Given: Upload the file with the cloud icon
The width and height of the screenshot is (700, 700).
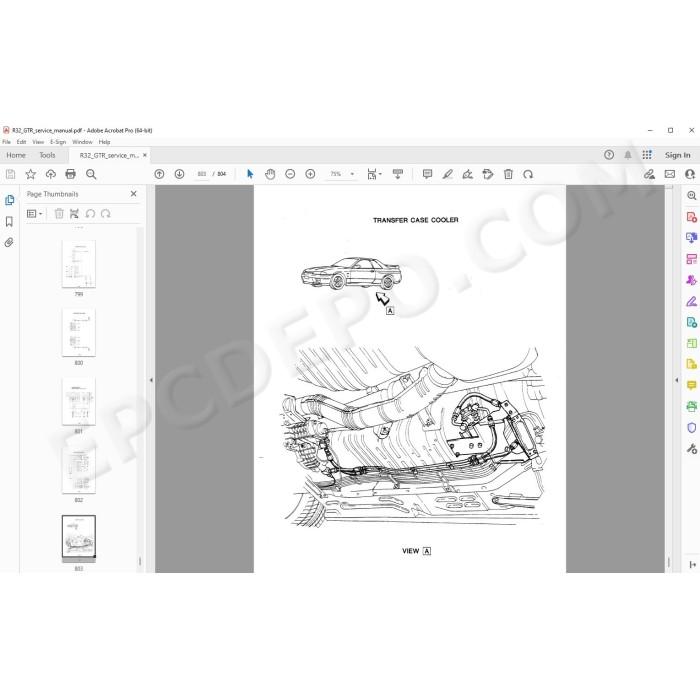Looking at the screenshot, I should [x=50, y=174].
